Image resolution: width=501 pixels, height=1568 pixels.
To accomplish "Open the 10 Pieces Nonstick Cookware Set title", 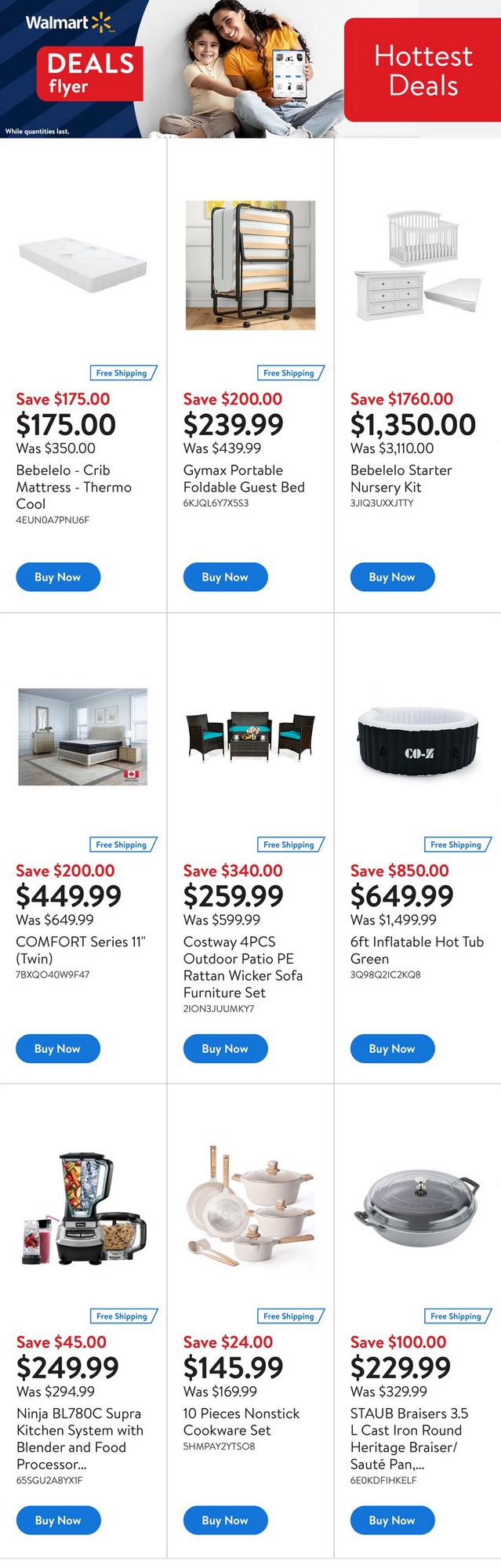I will [241, 1421].
